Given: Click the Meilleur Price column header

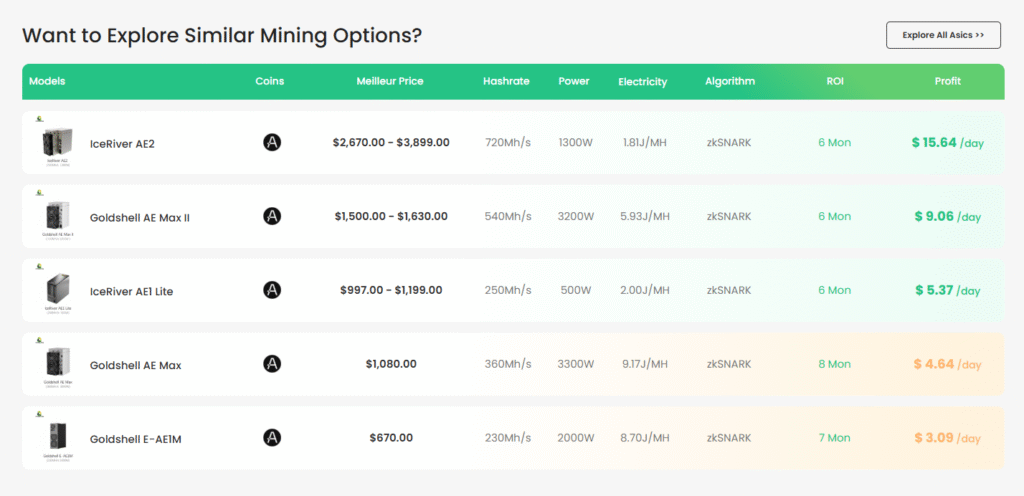Looking at the screenshot, I should tap(390, 81).
